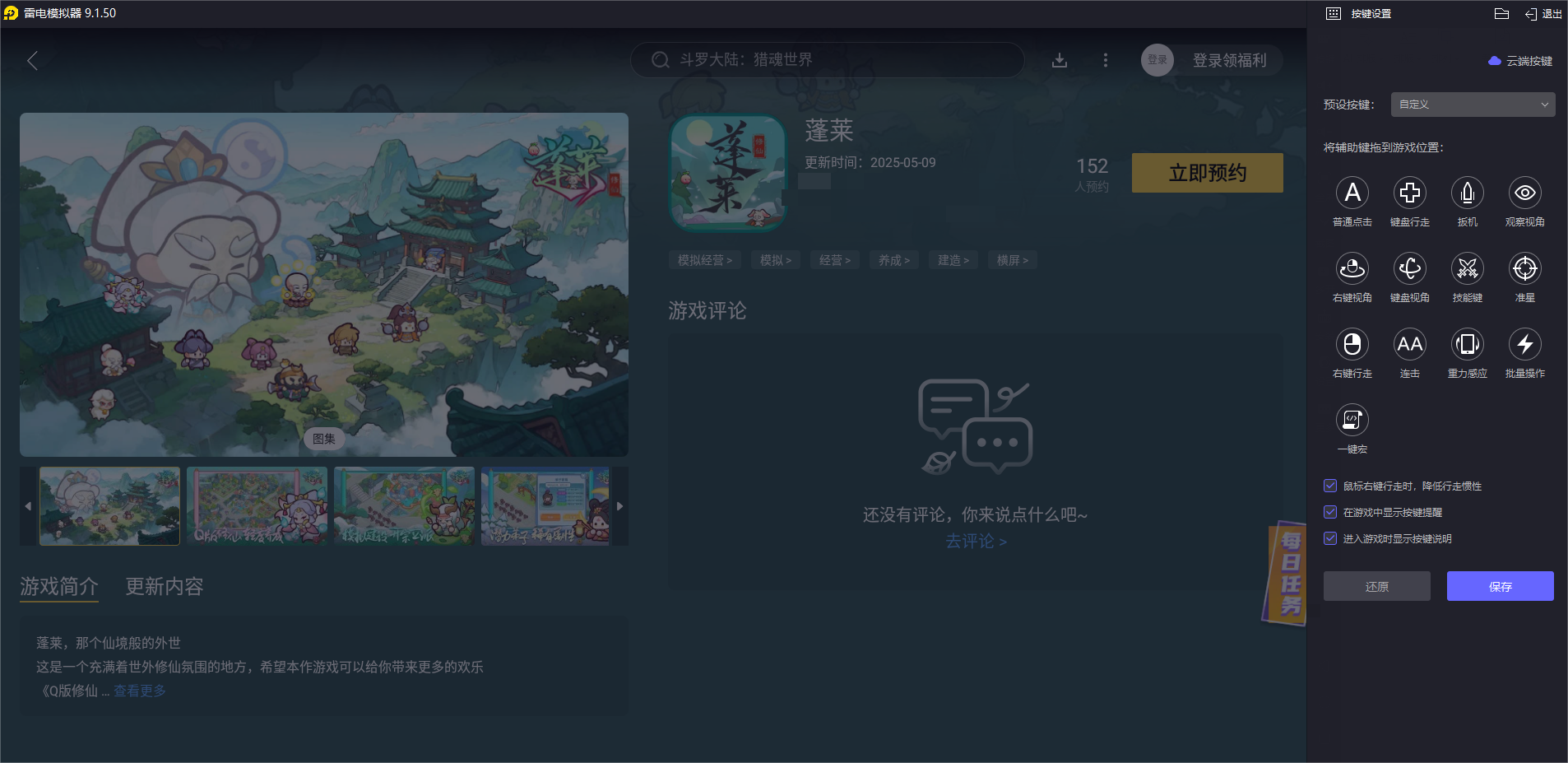Viewport: 1568px width, 763px height.
Task: Click the large 蓬莱 preview image
Action: pos(324,285)
